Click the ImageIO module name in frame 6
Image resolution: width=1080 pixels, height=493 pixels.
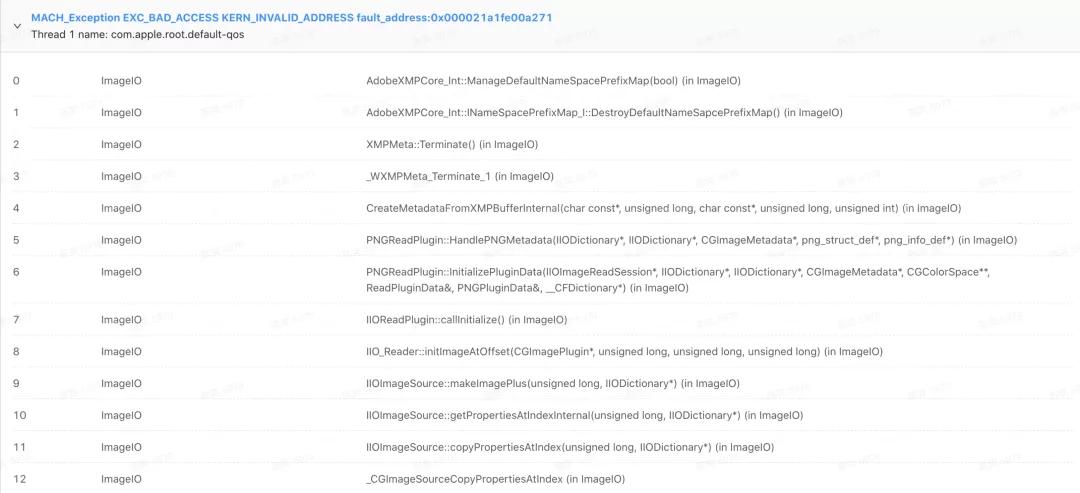[121, 272]
